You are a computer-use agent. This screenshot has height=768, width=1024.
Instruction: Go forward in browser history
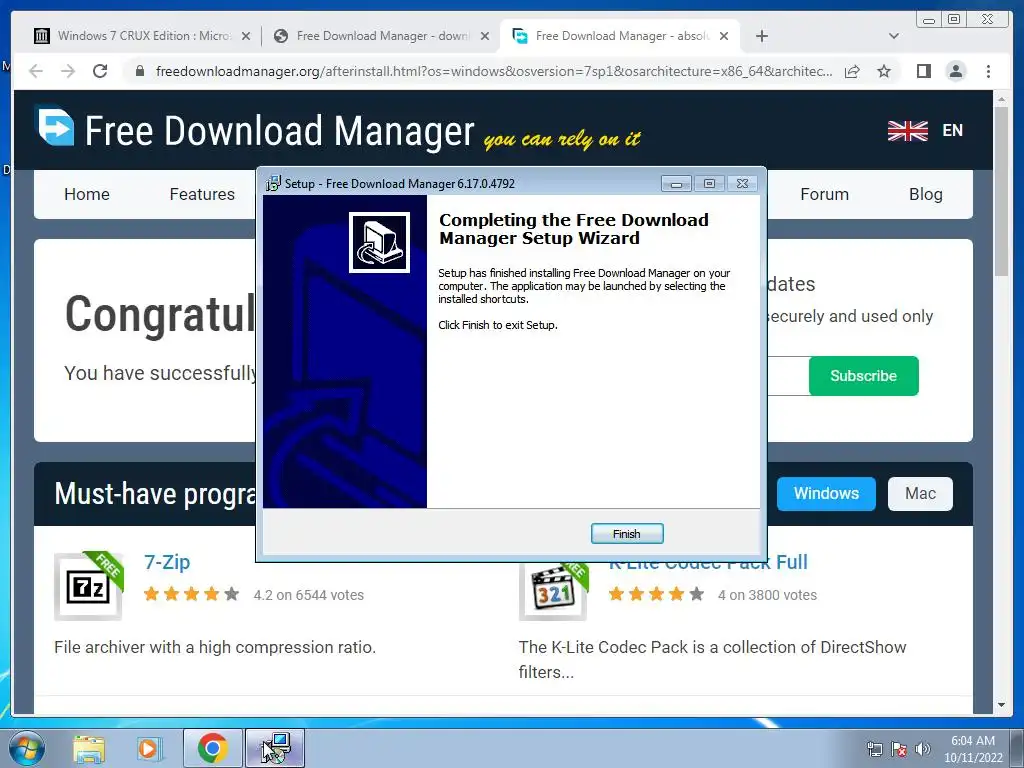click(68, 71)
